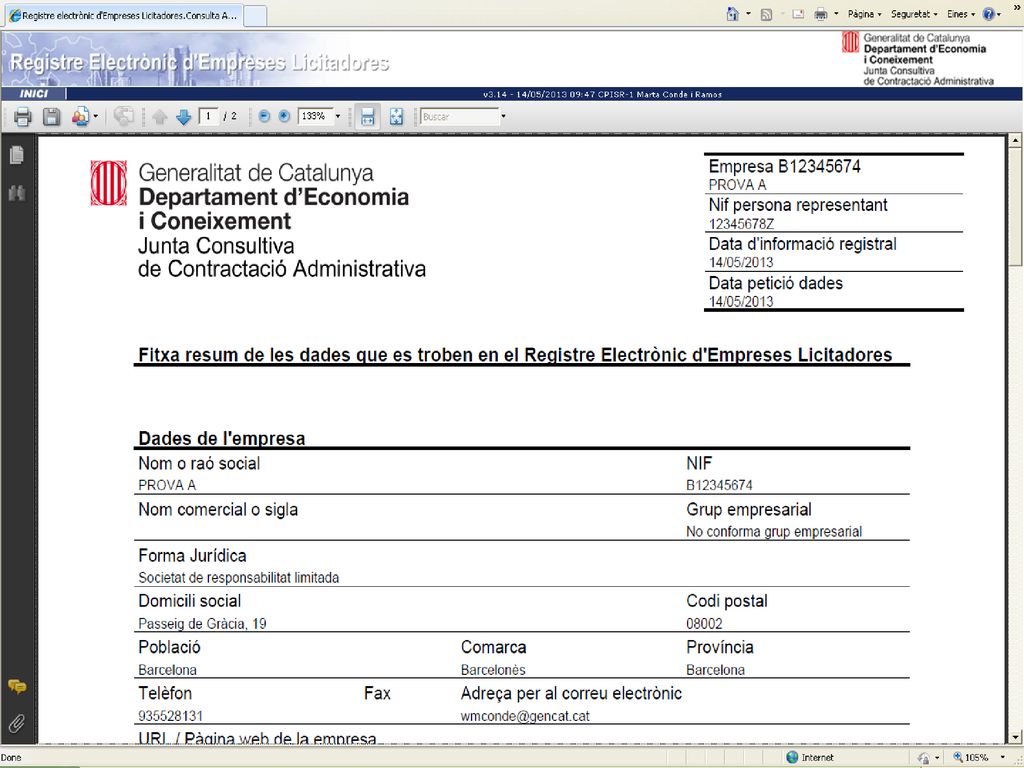
Task: Click the postal code 08002
Action: coord(704,624)
